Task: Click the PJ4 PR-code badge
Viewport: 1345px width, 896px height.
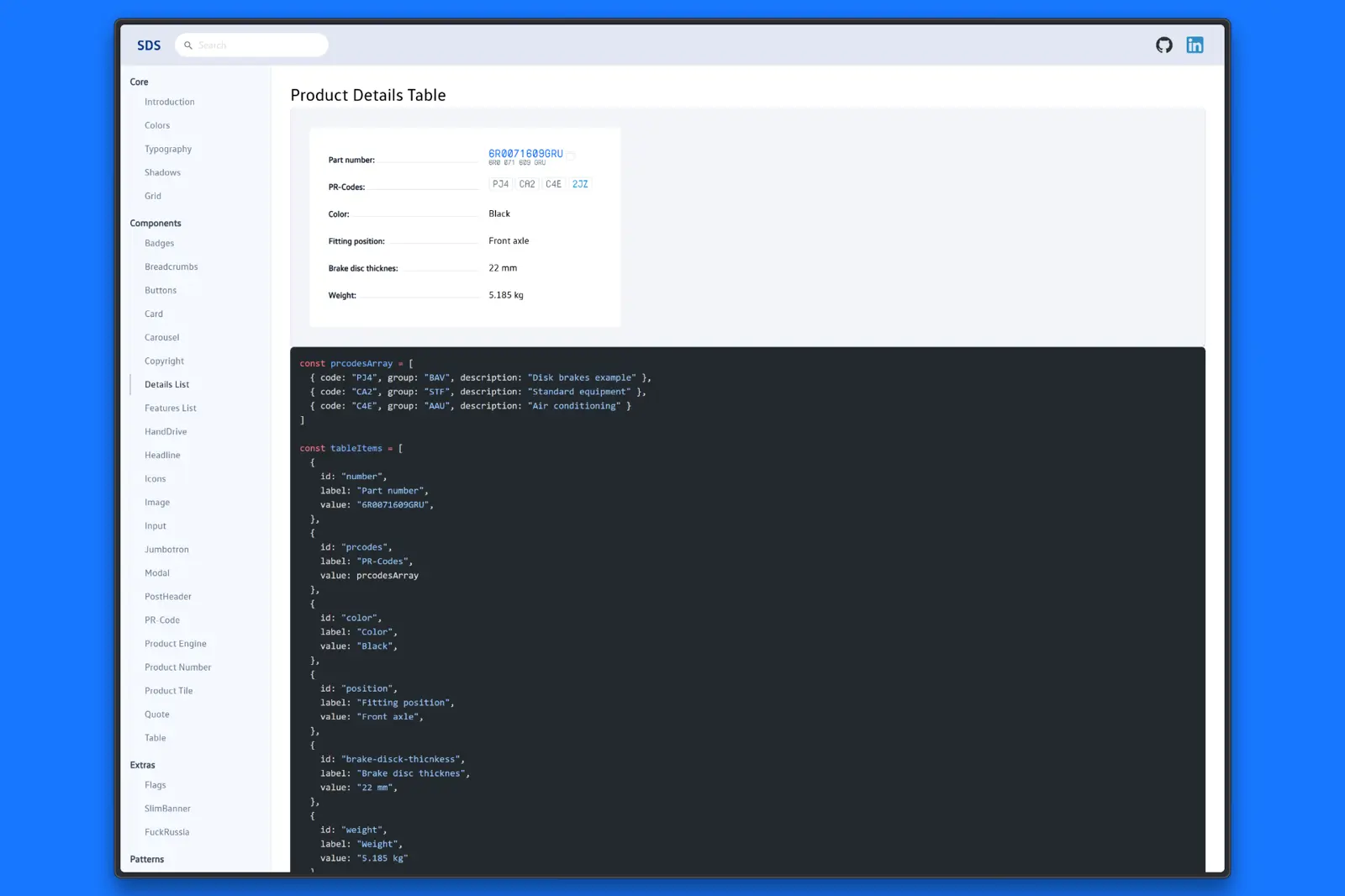Action: pyautogui.click(x=500, y=183)
